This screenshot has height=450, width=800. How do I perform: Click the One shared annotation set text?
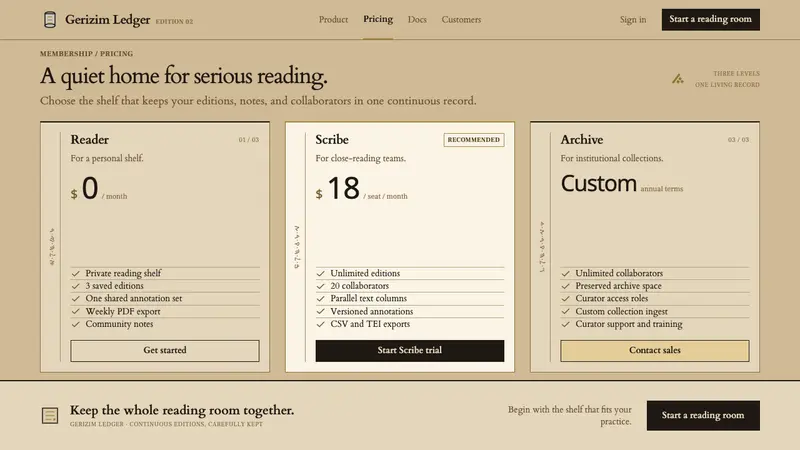point(134,298)
